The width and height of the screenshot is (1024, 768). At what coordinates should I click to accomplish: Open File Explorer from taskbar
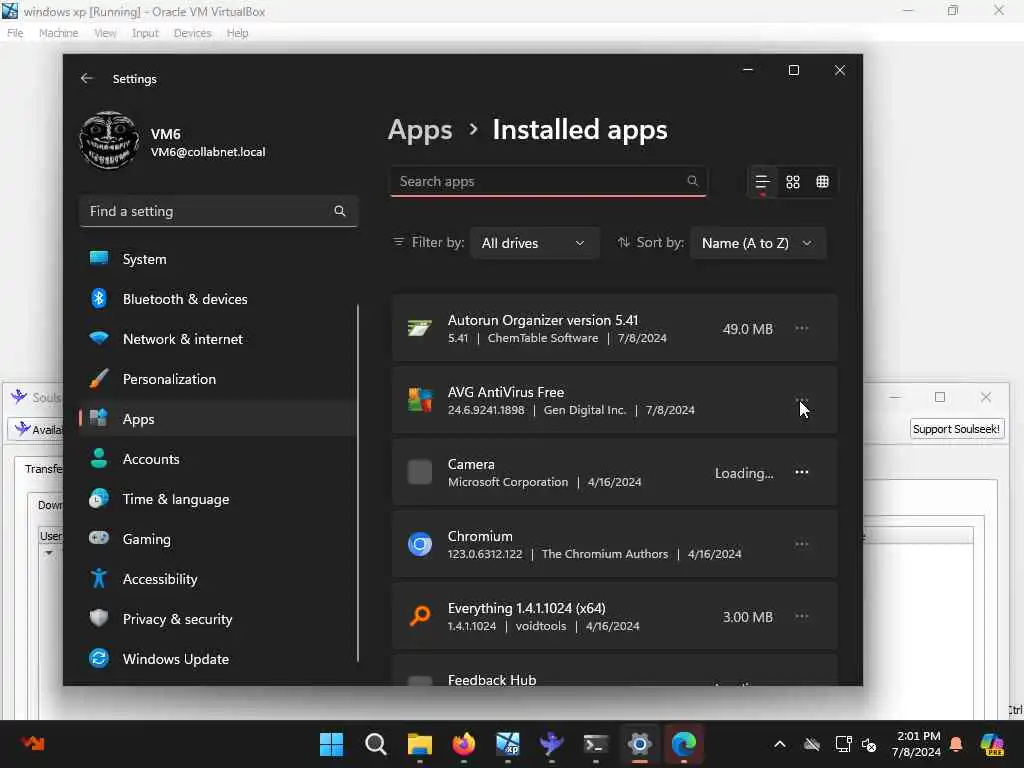420,744
